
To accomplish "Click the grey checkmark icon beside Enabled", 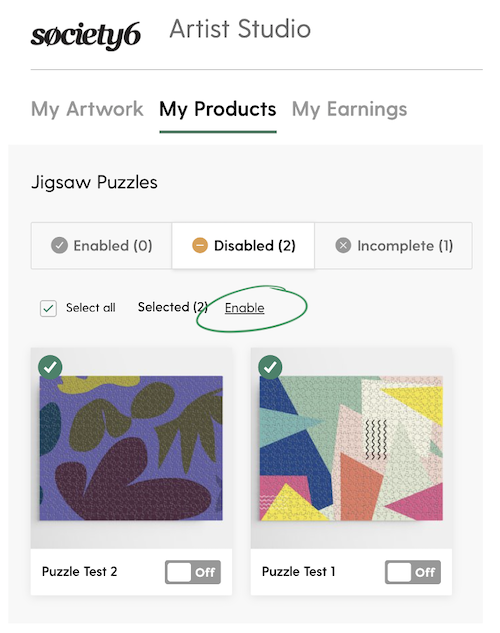I will 59,245.
